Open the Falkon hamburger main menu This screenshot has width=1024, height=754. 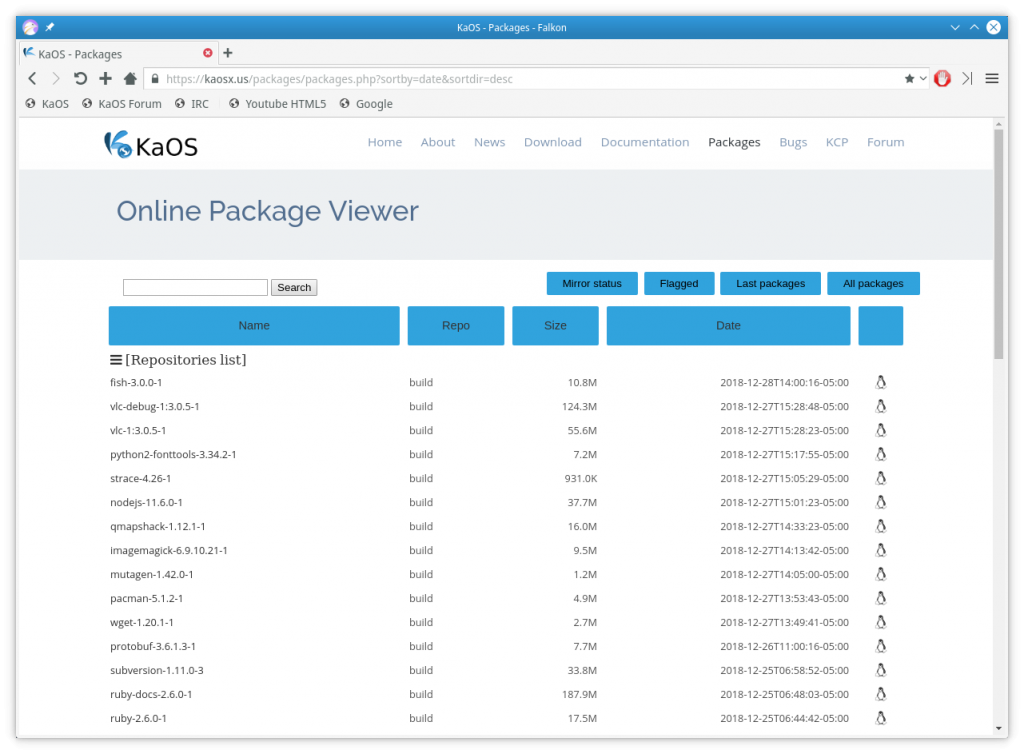(992, 79)
